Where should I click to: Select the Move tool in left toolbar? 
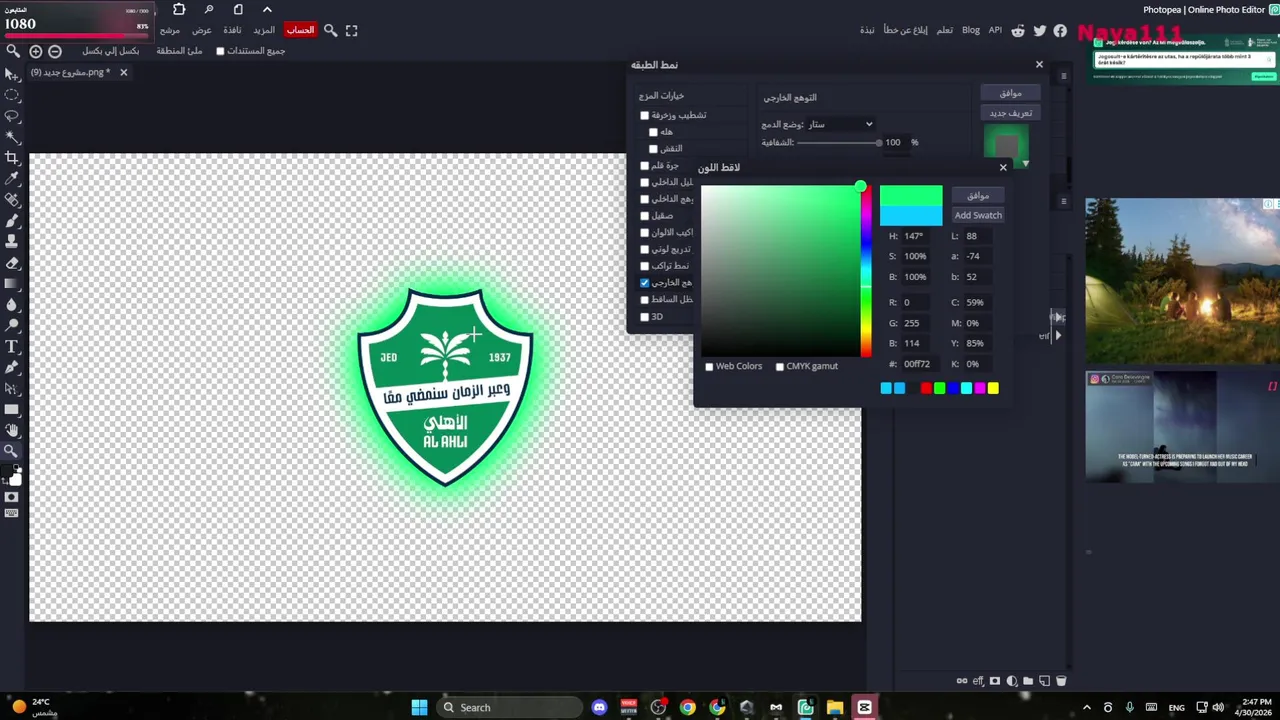[x=12, y=74]
